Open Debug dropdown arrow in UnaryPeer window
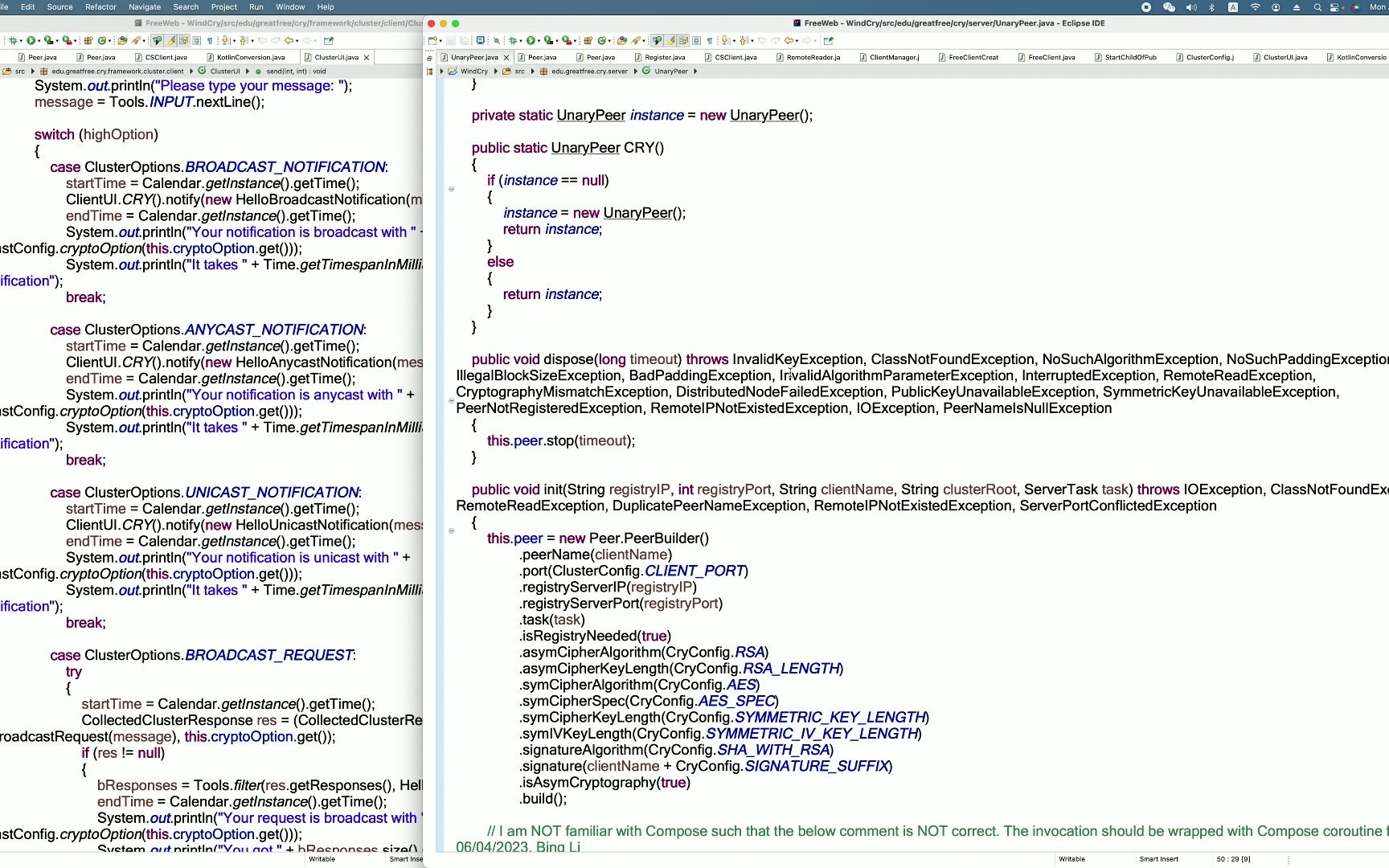 tap(521, 41)
